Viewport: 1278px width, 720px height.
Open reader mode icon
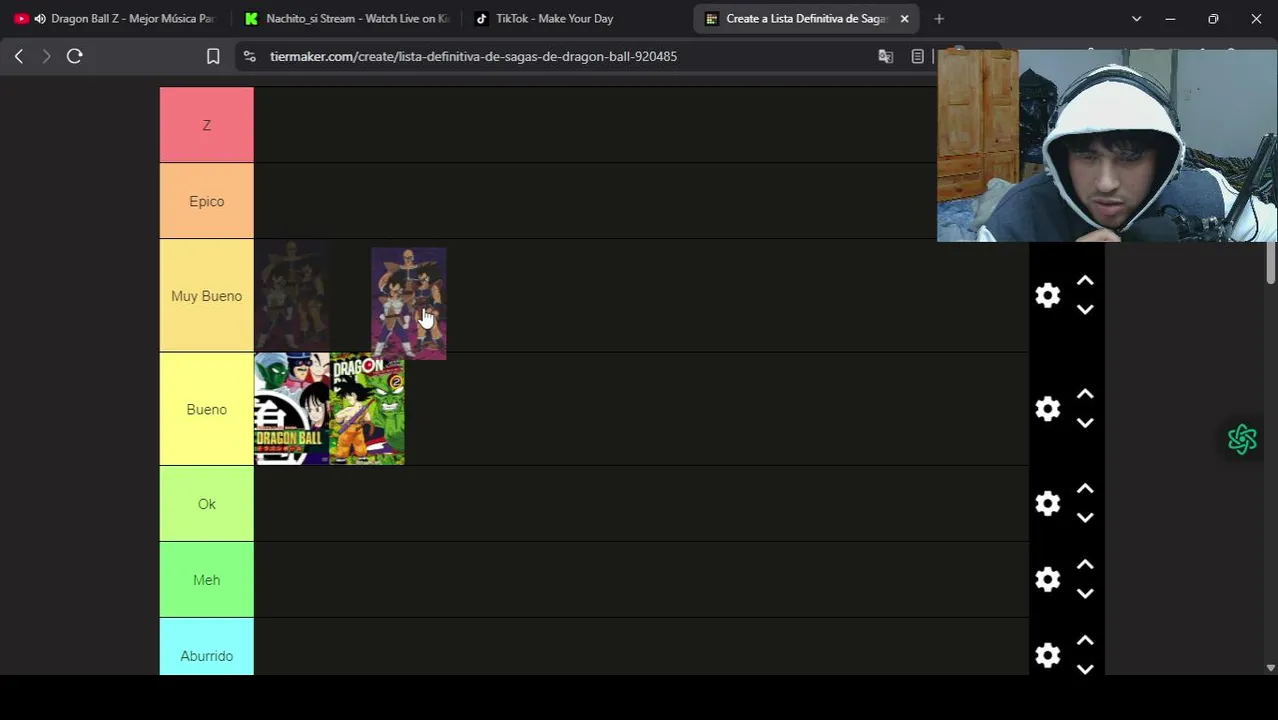(x=917, y=56)
